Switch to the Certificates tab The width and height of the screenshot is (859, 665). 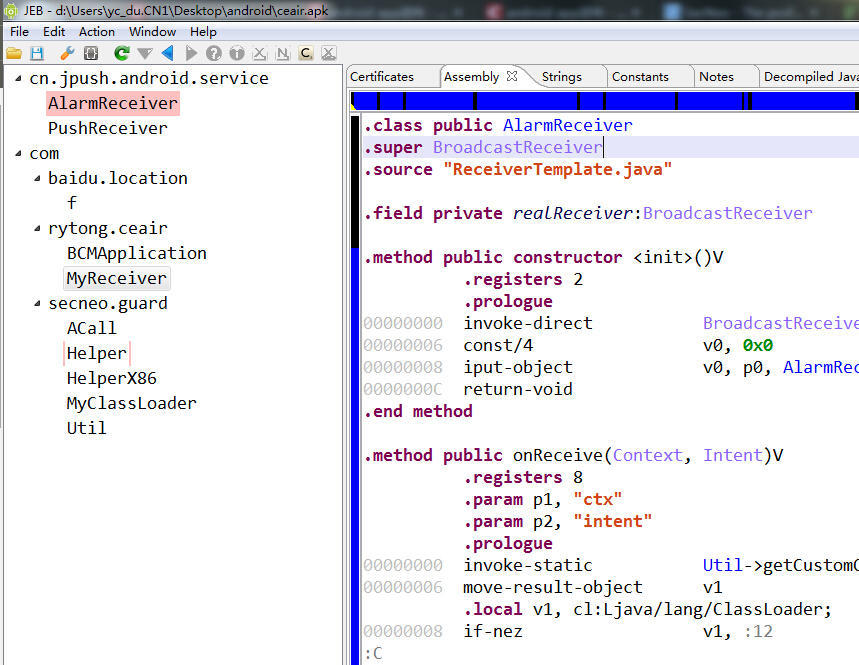382,77
